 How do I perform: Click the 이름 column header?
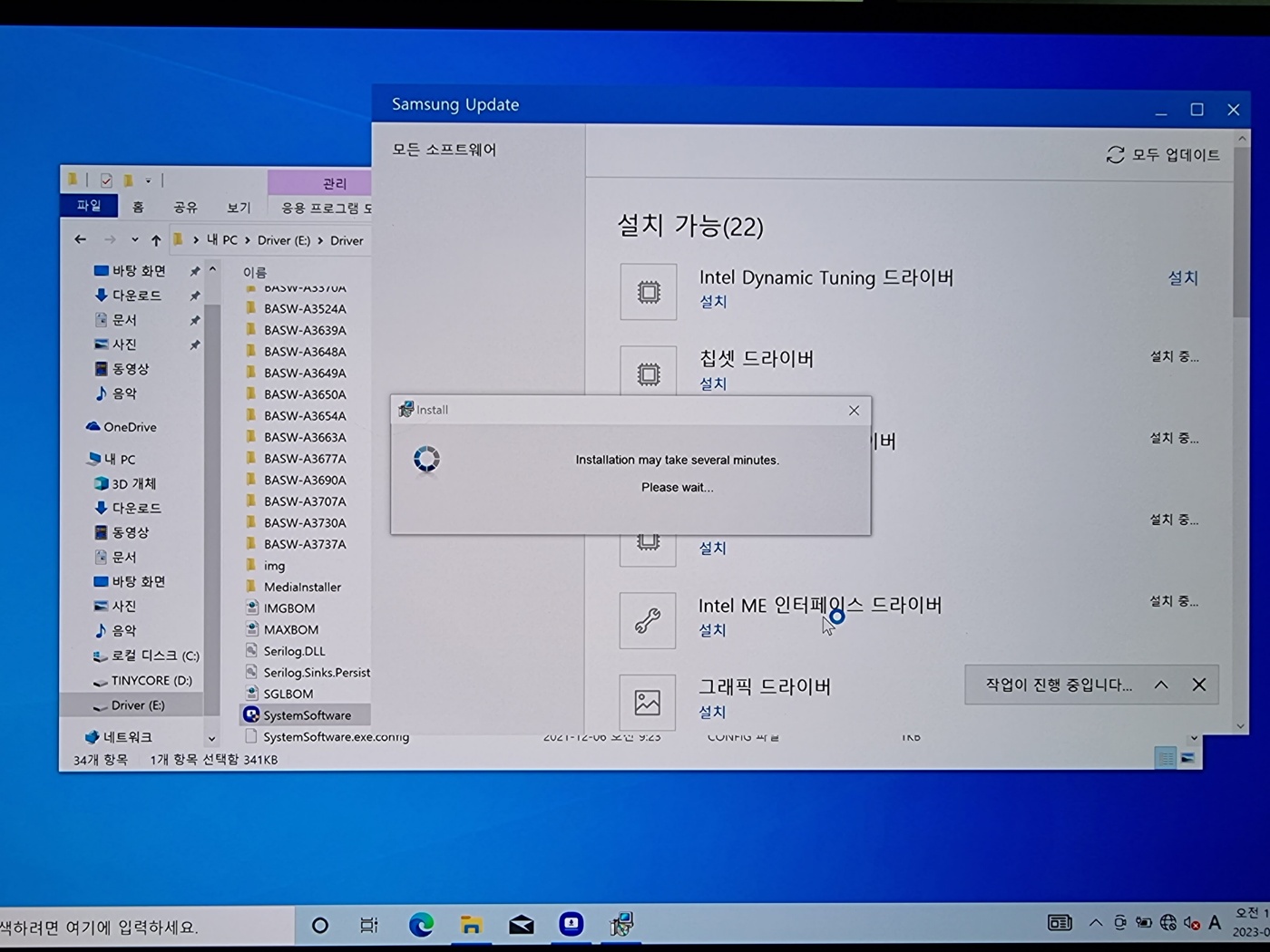point(255,272)
